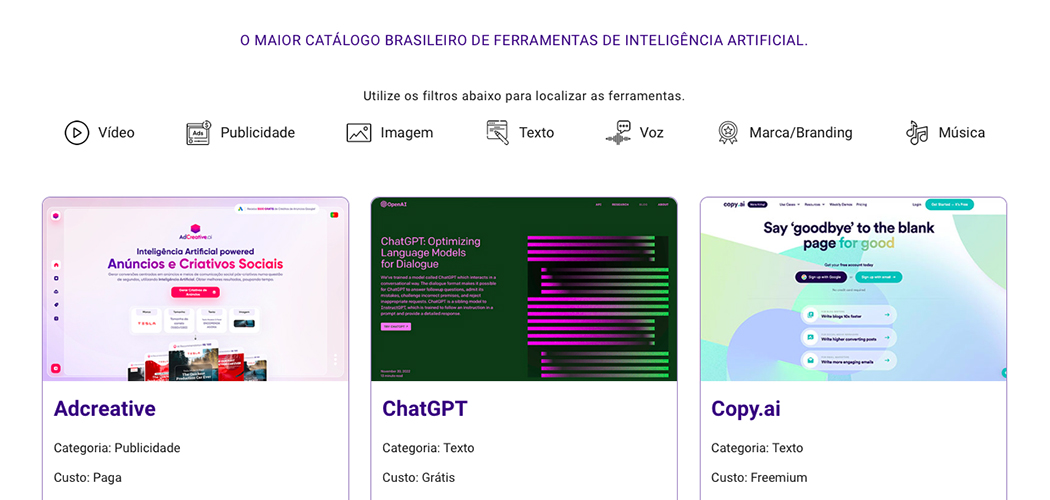Click the Publicidade ads icon
Viewport: 1050px width, 500px height.
(x=199, y=133)
